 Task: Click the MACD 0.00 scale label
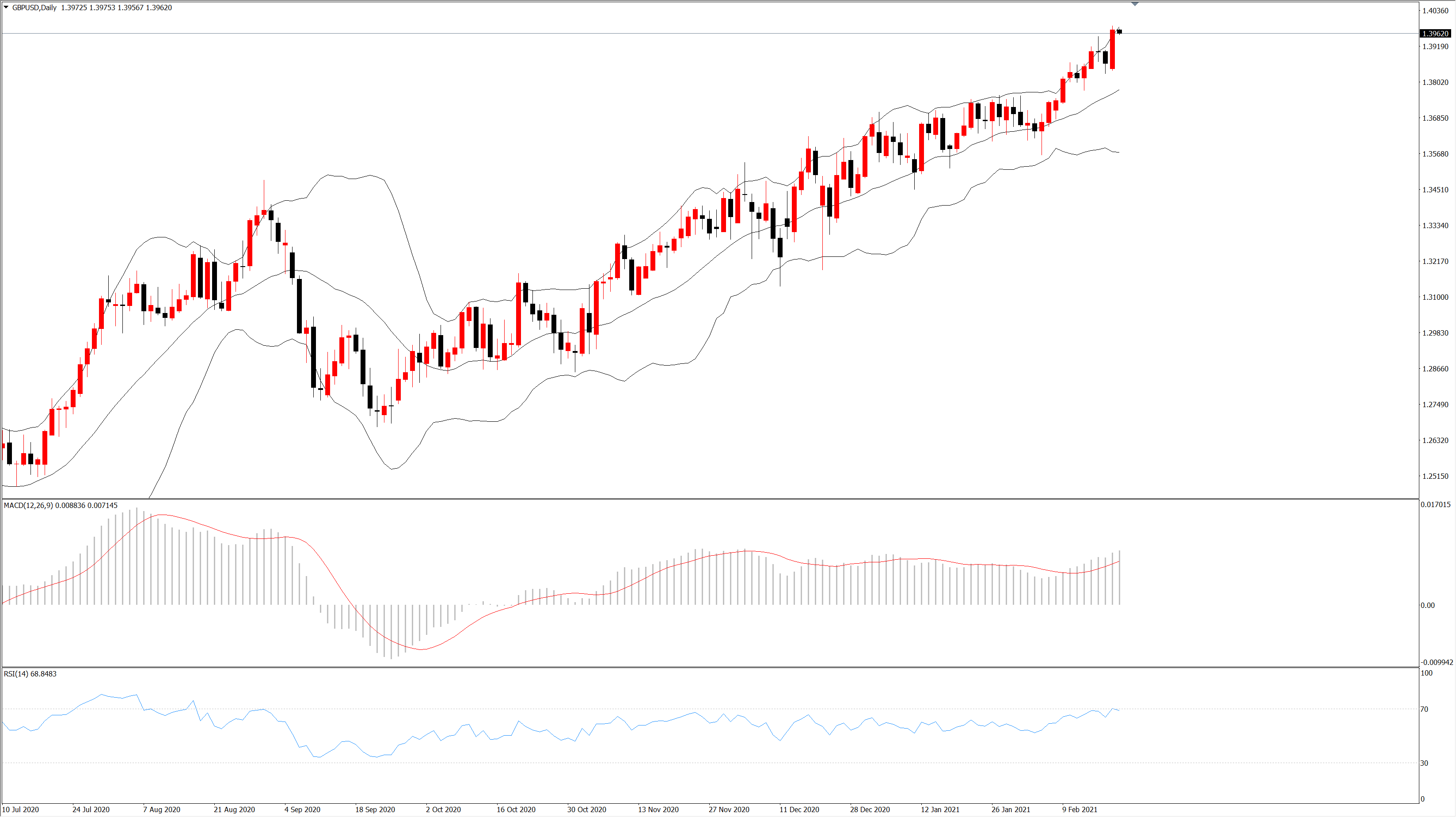(1427, 605)
